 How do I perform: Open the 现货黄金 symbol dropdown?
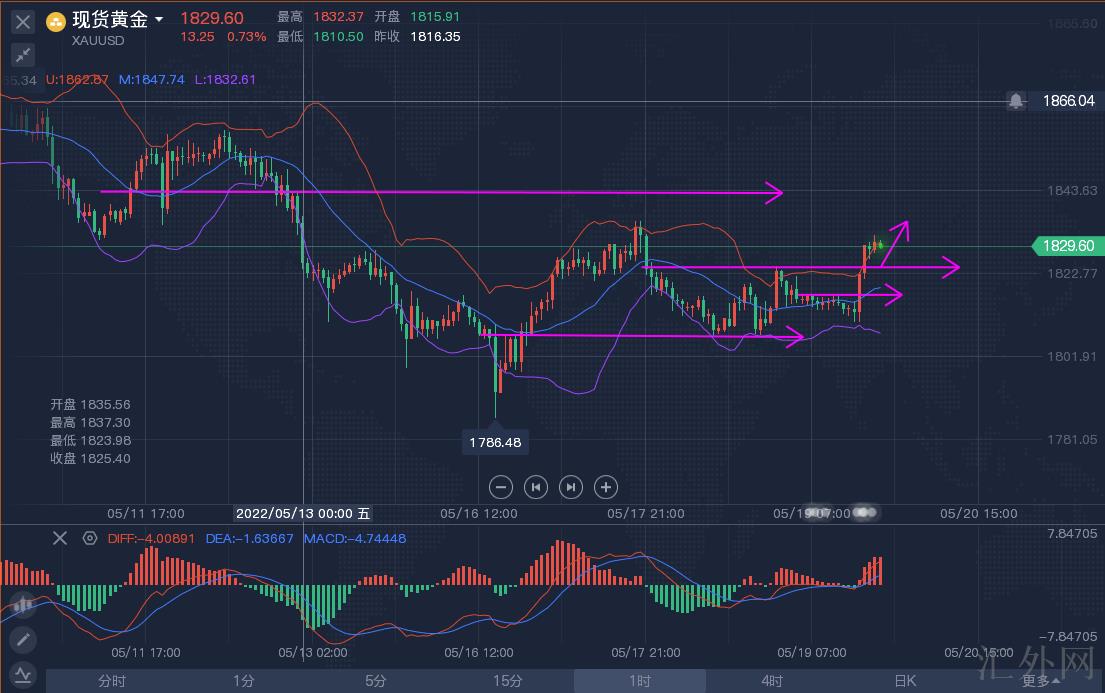pyautogui.click(x=158, y=20)
